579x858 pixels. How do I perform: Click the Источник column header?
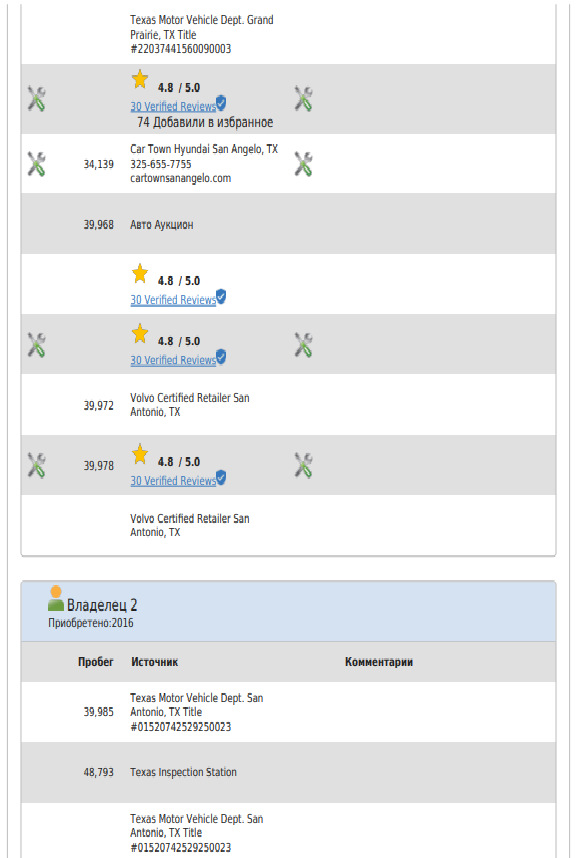[155, 662]
